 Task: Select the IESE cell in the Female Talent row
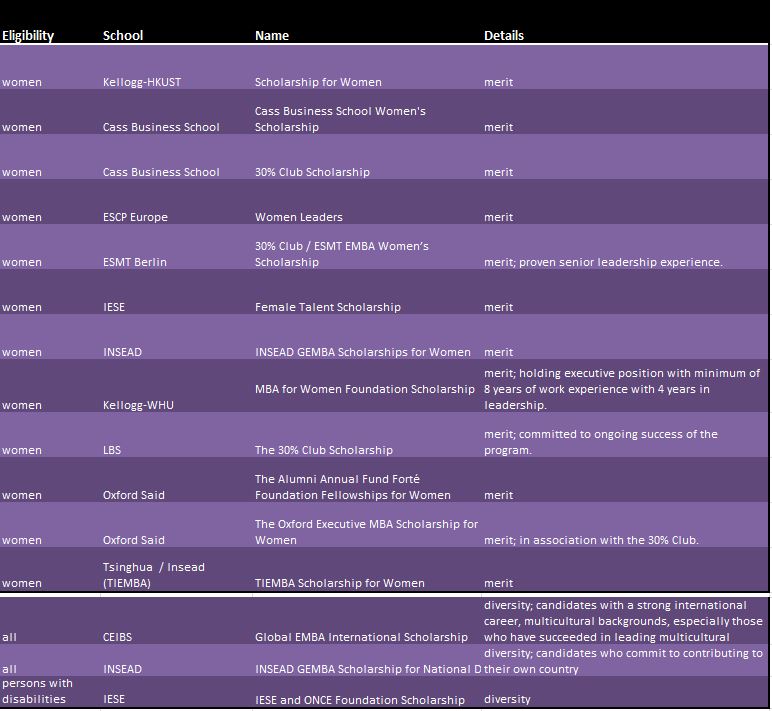point(114,307)
